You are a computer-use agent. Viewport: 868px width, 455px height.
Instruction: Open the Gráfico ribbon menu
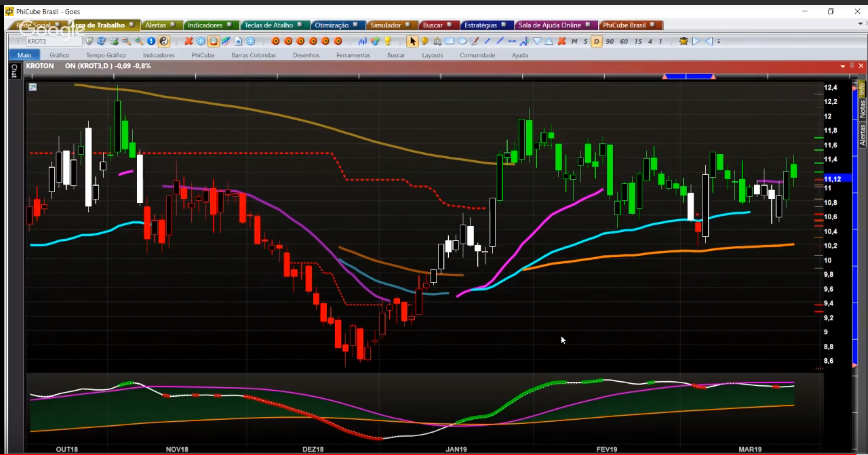click(x=59, y=55)
